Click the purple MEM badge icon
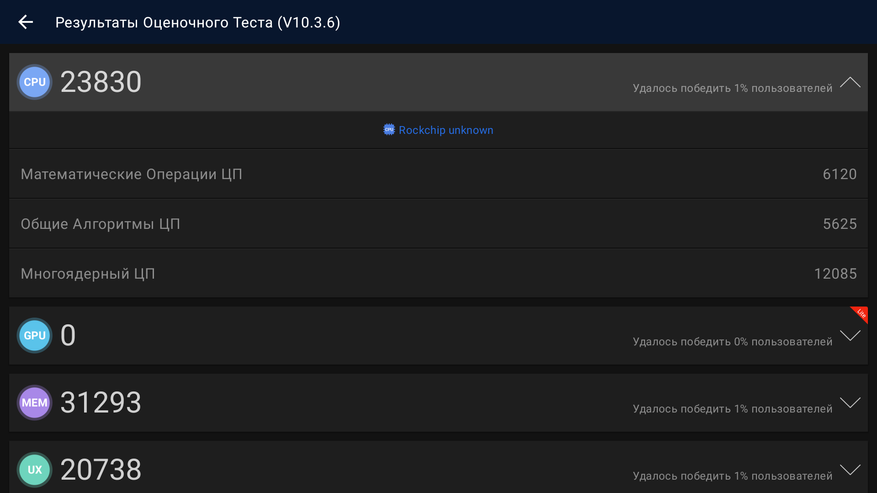 (34, 403)
